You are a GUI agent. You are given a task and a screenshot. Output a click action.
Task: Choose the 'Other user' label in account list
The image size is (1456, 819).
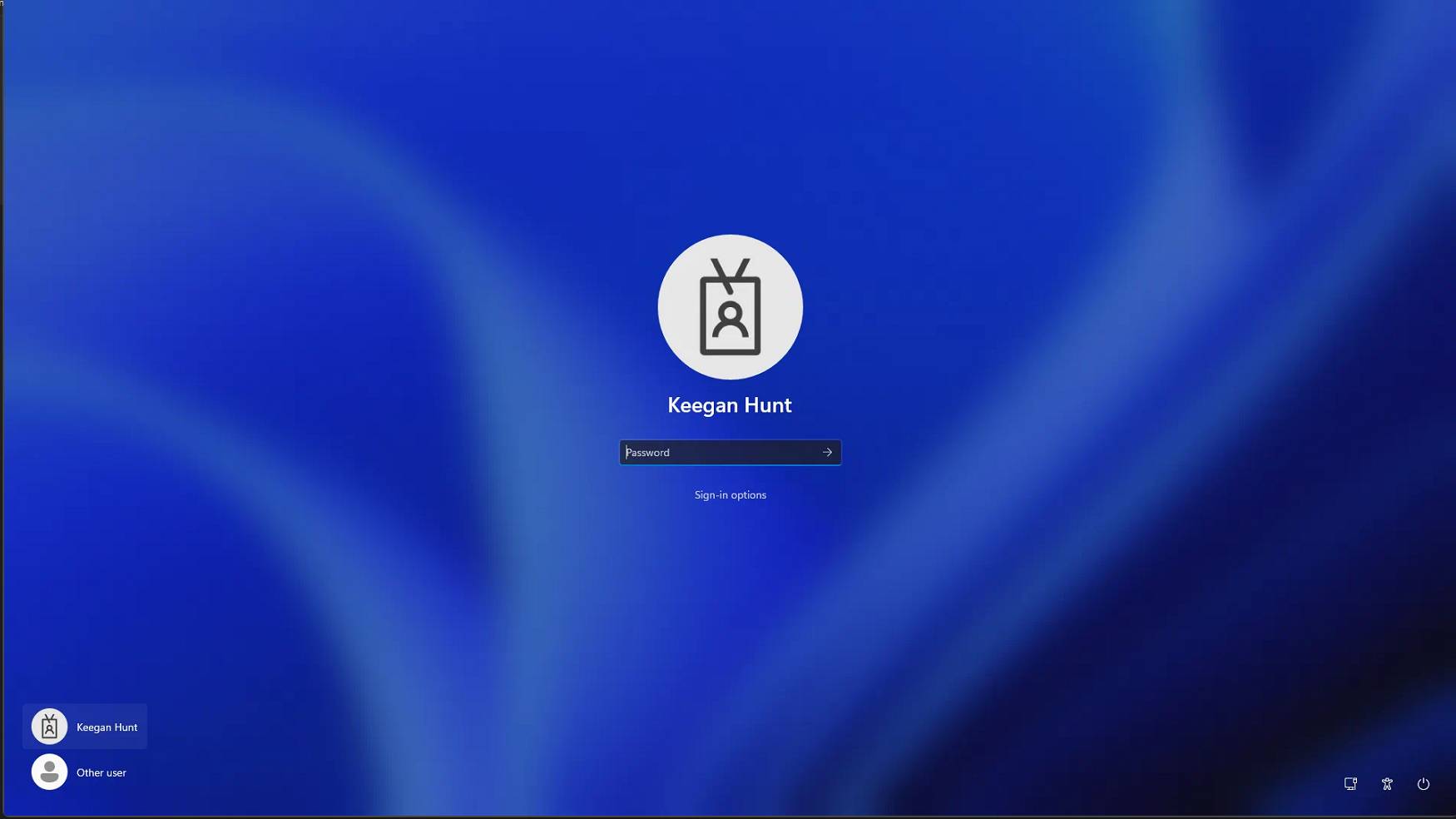pyautogui.click(x=102, y=772)
